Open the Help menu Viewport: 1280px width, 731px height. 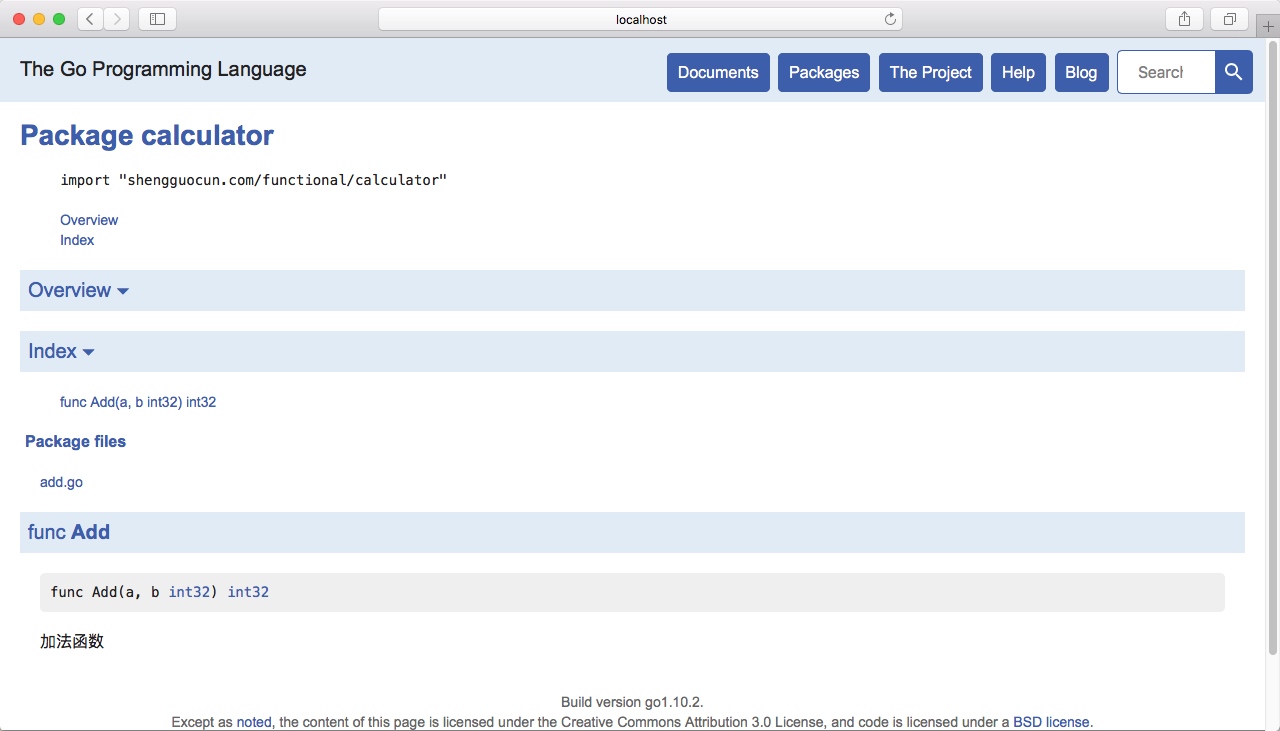[x=1018, y=72]
